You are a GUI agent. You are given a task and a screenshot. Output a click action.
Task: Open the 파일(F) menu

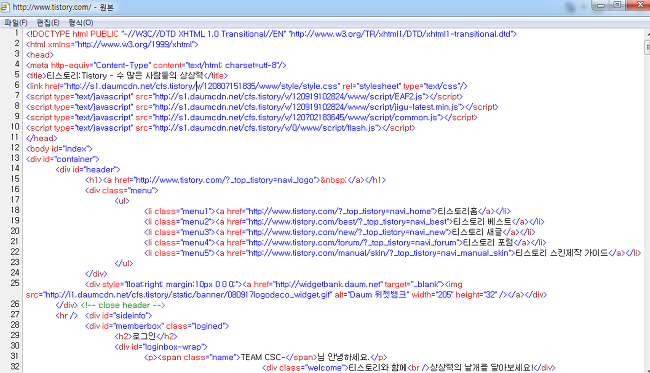point(15,23)
